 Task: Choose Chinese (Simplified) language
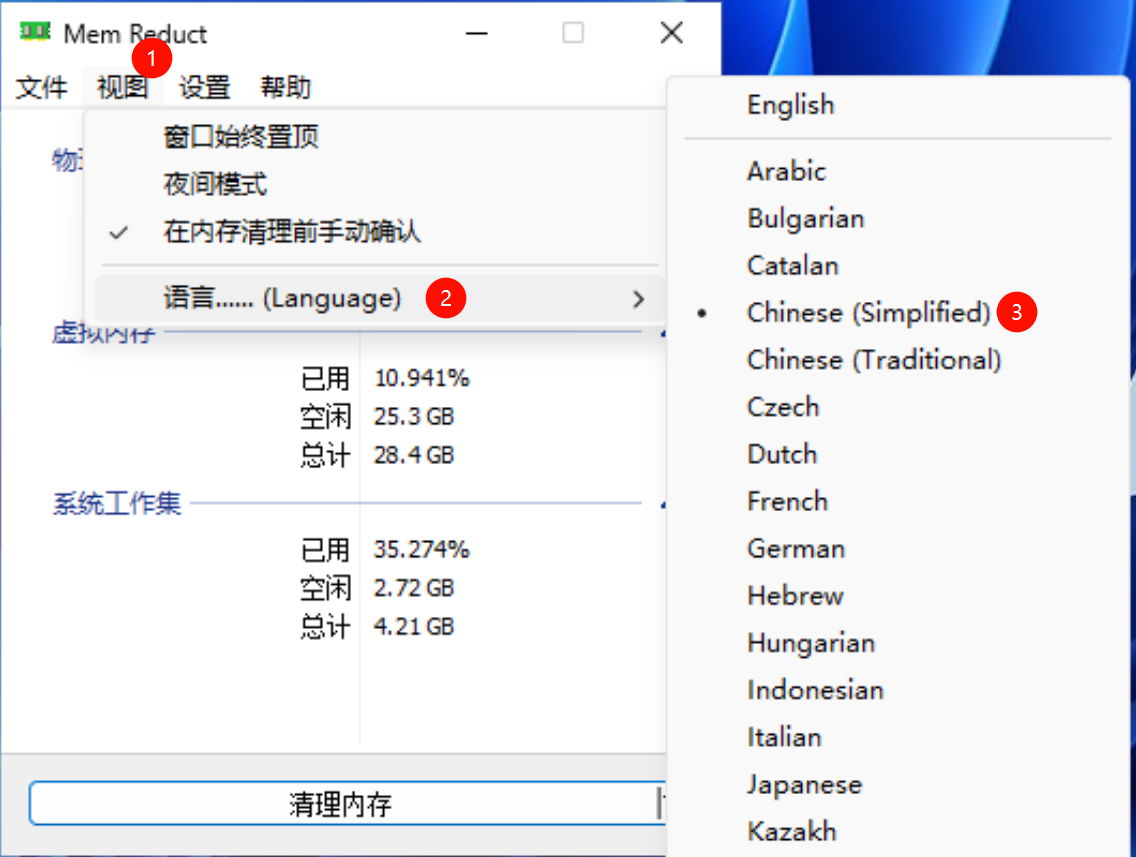[x=868, y=313]
